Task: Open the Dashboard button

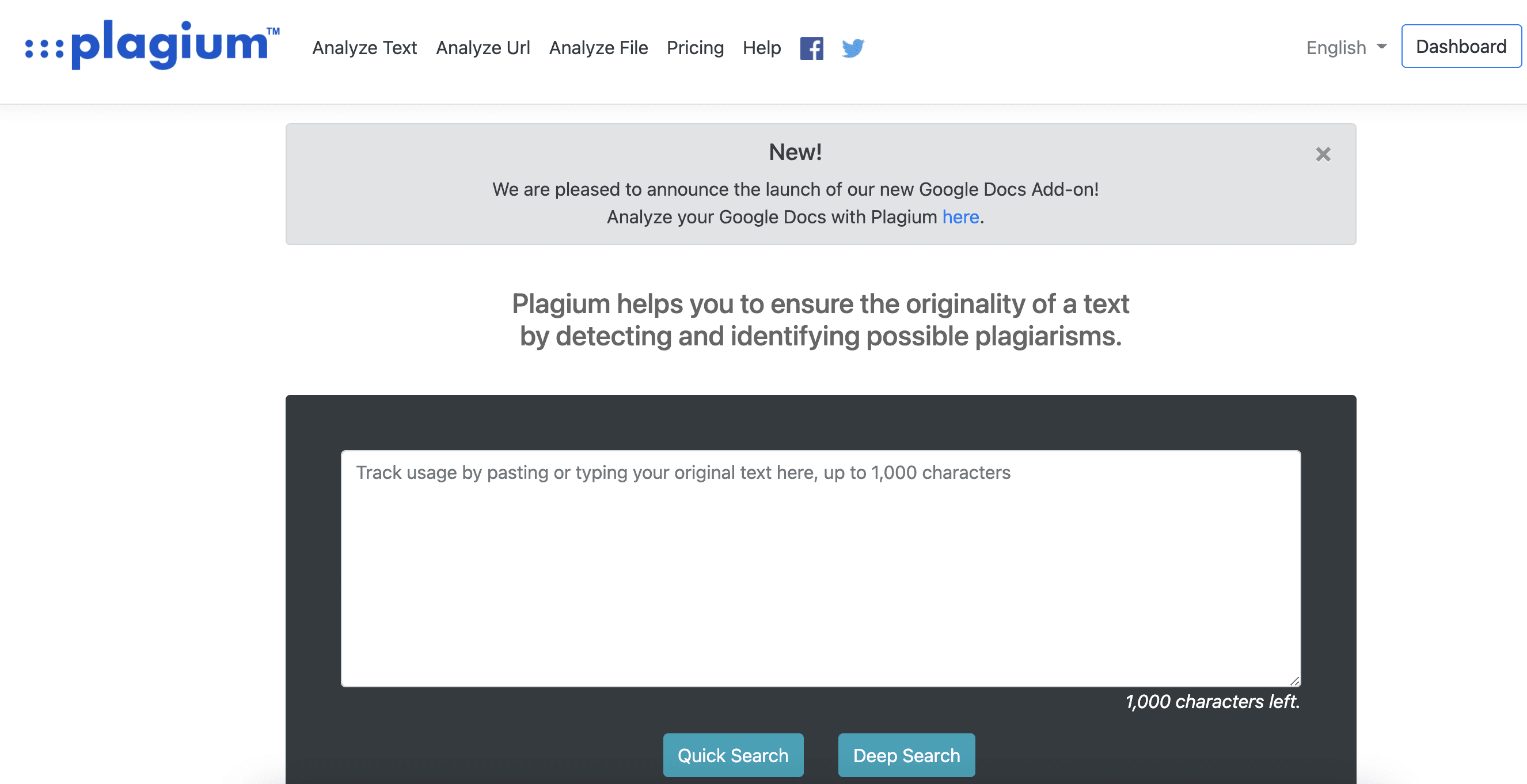Action: pos(1461,46)
